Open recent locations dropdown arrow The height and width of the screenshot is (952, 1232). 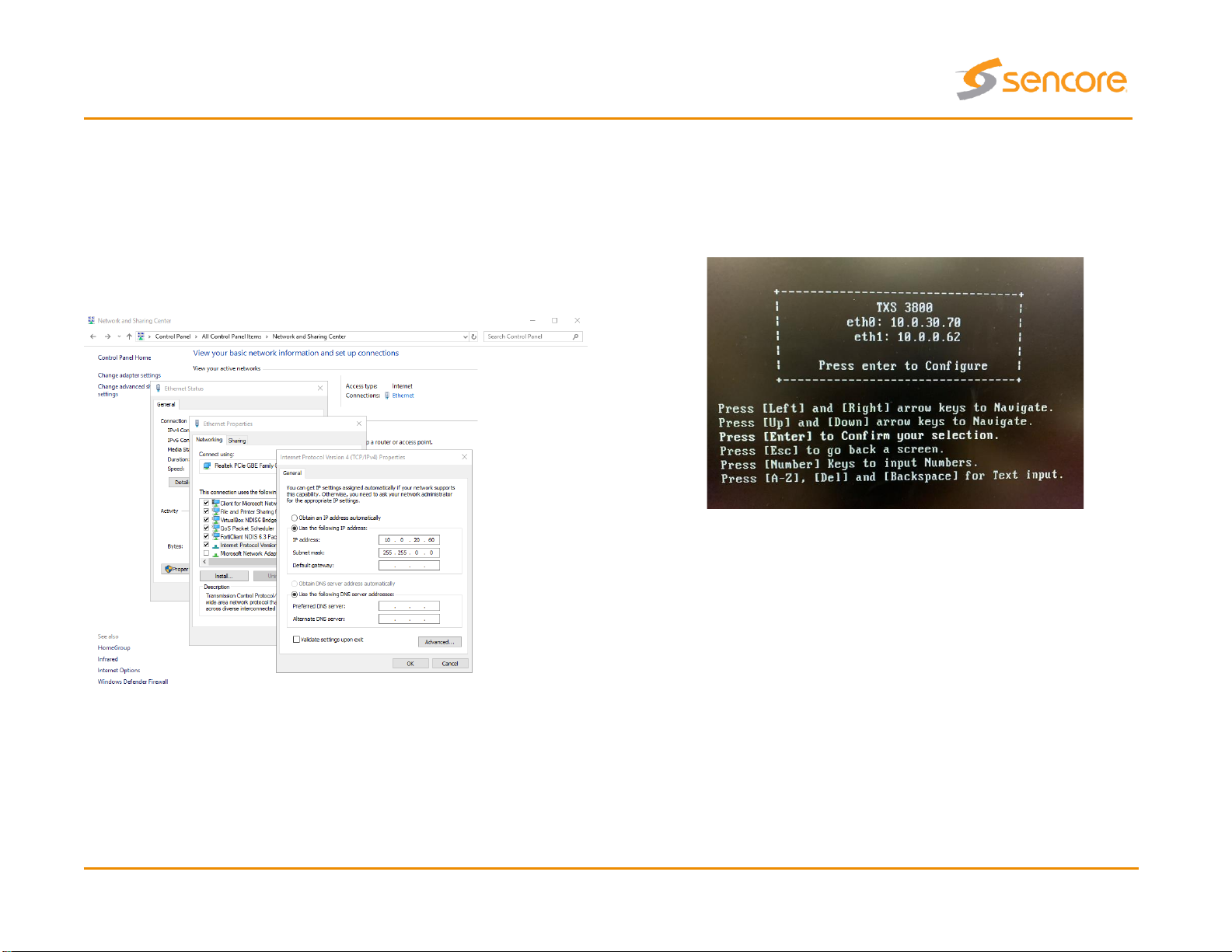(119, 337)
